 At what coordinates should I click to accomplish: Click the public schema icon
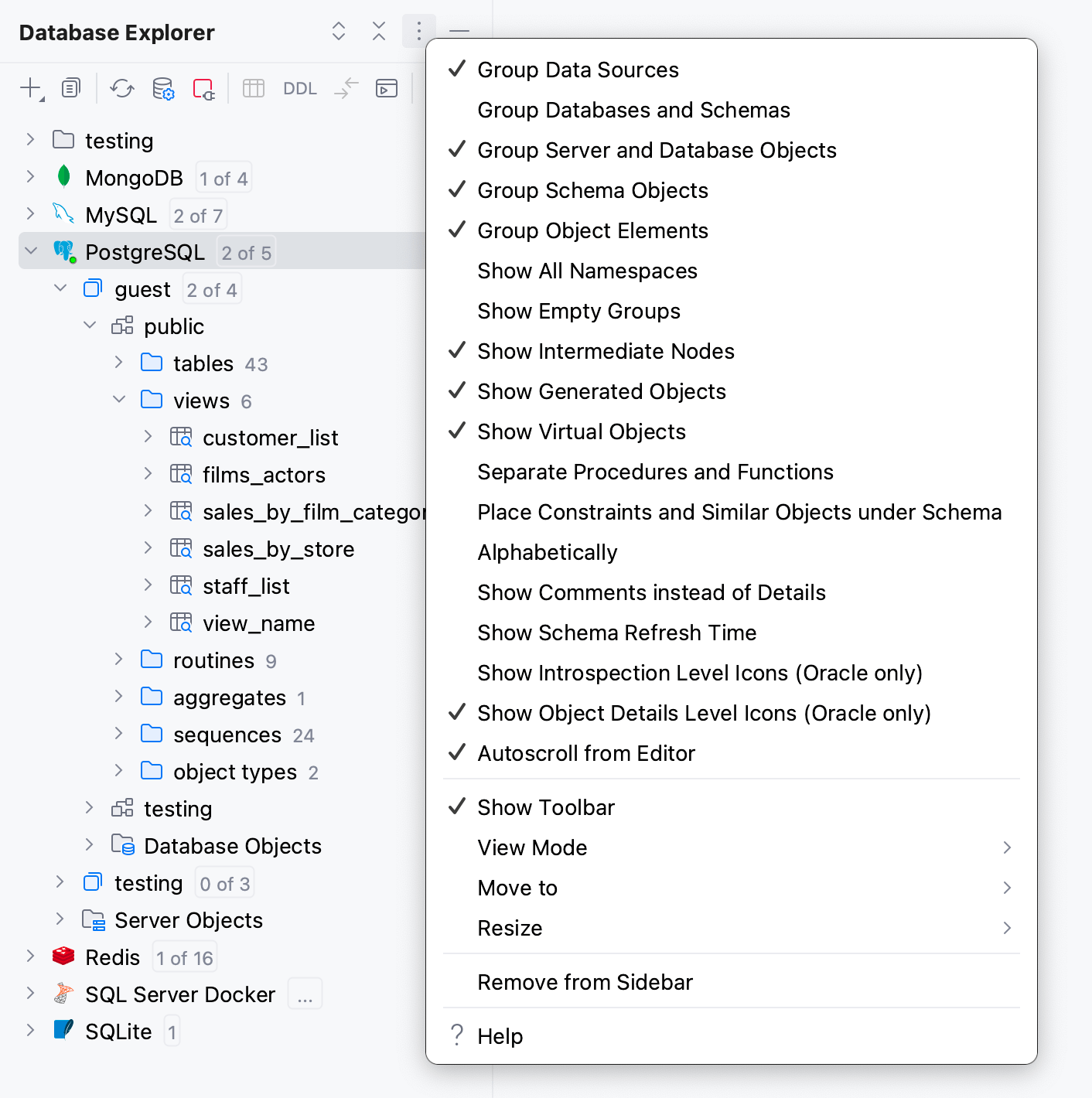[122, 326]
